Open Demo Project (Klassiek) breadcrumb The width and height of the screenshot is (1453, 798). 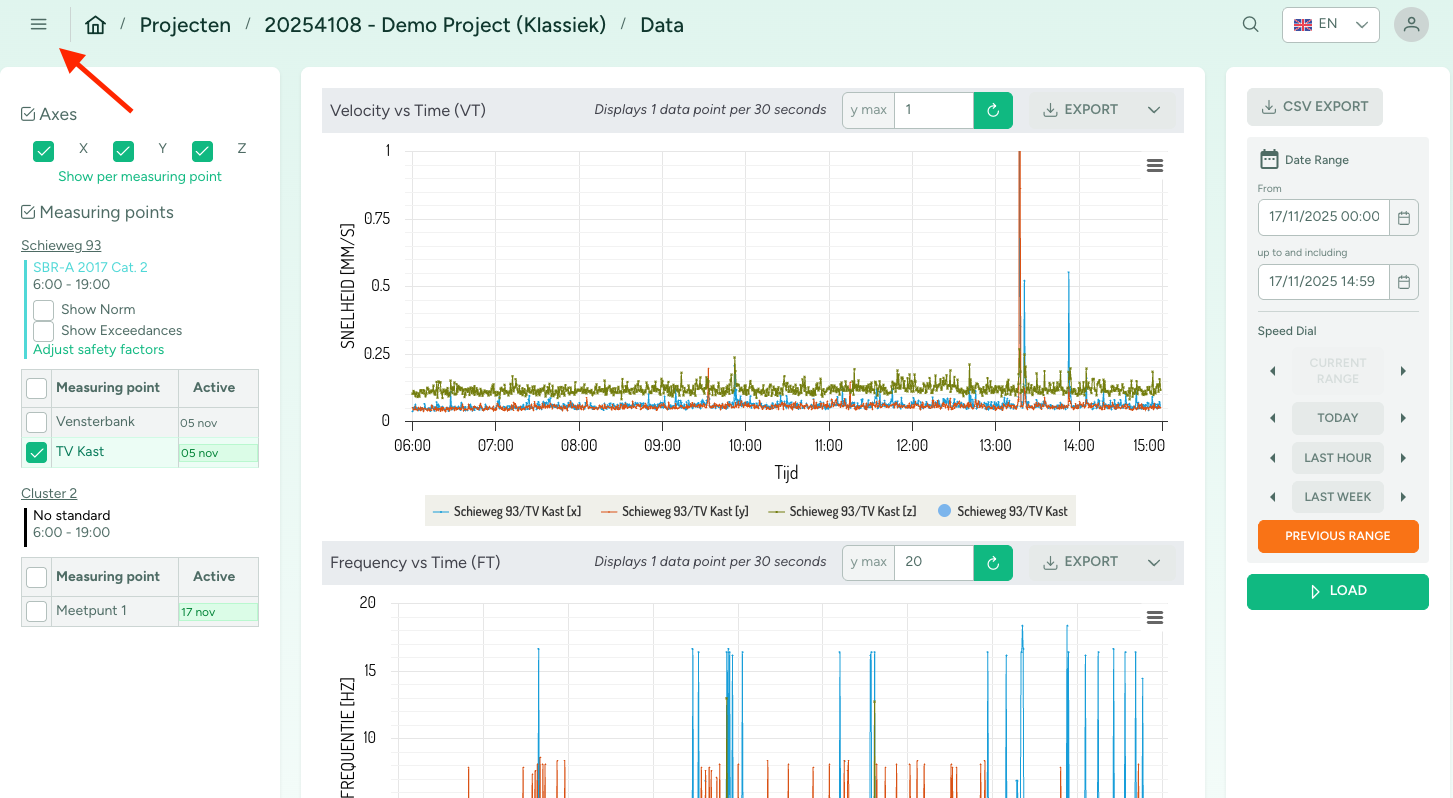click(x=435, y=25)
